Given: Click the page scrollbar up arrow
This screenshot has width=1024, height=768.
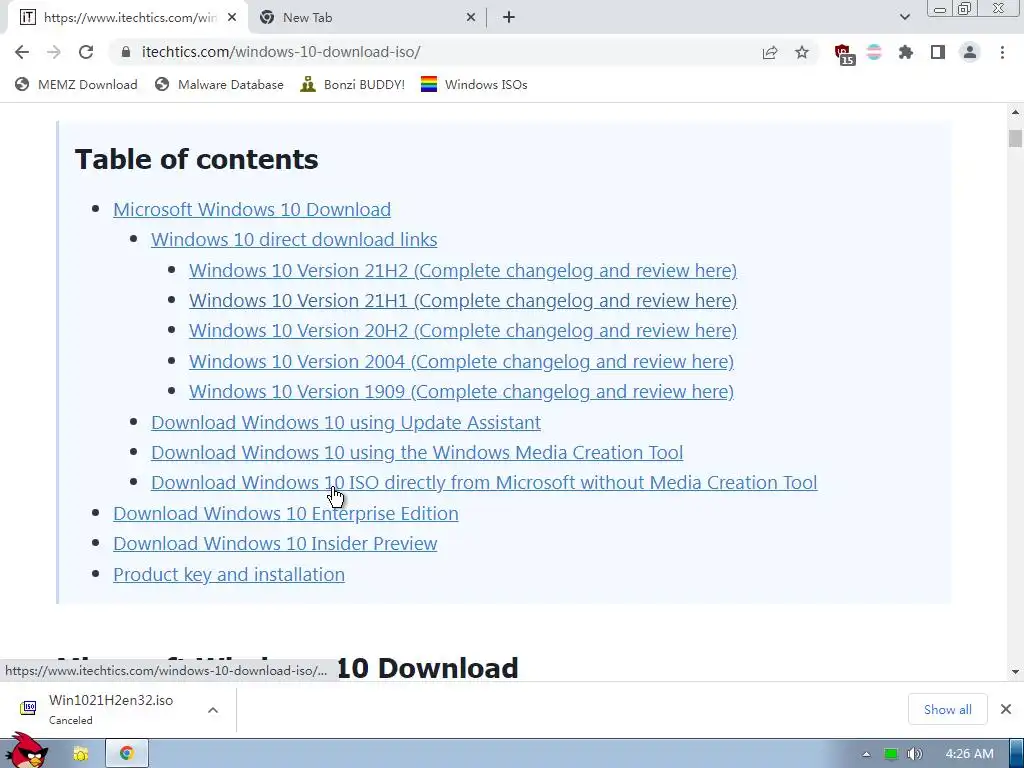Looking at the screenshot, I should [x=1015, y=112].
